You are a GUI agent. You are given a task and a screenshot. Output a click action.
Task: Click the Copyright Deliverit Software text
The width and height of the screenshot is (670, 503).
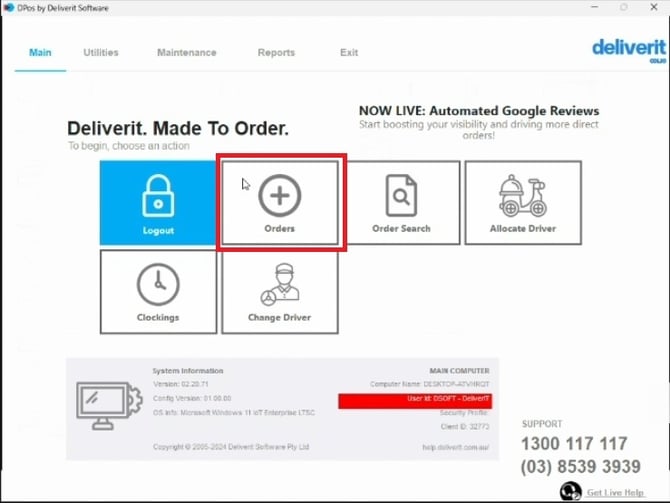click(231, 447)
